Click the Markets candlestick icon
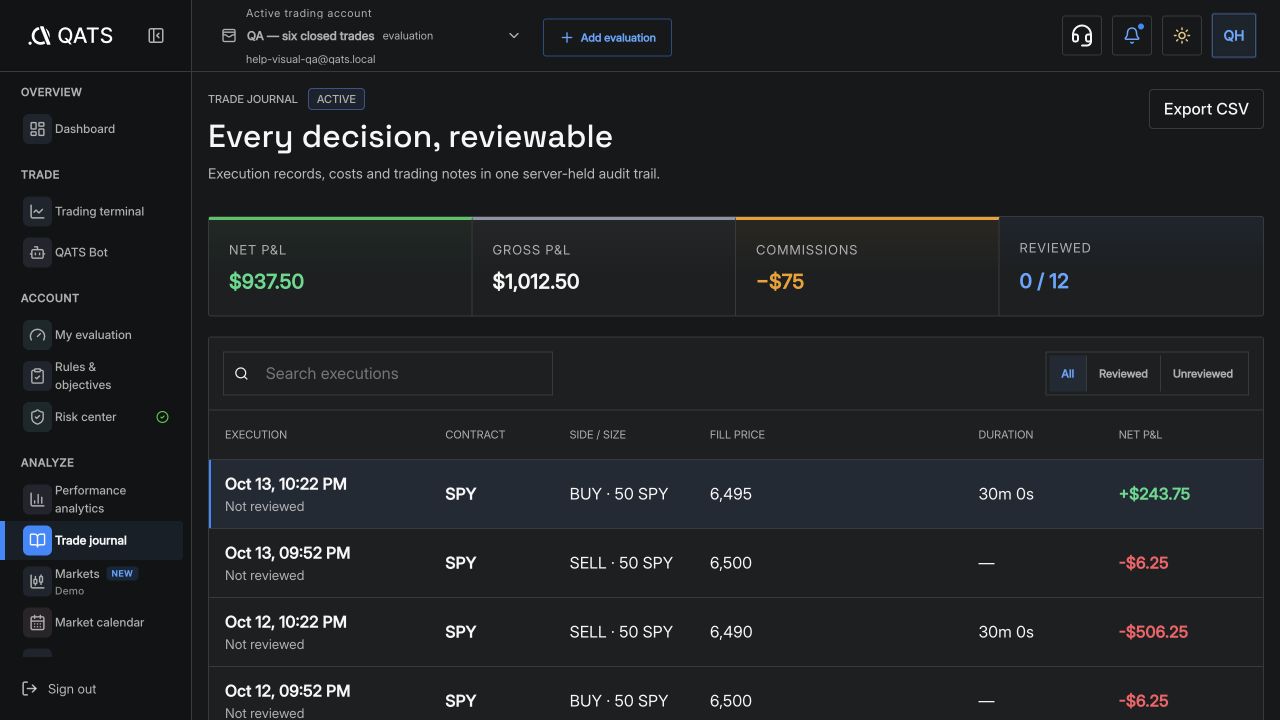 (37, 581)
